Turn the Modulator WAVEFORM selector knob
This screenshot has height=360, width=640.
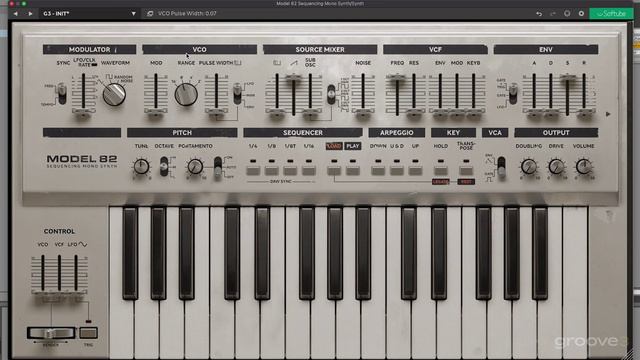pyautogui.click(x=114, y=94)
